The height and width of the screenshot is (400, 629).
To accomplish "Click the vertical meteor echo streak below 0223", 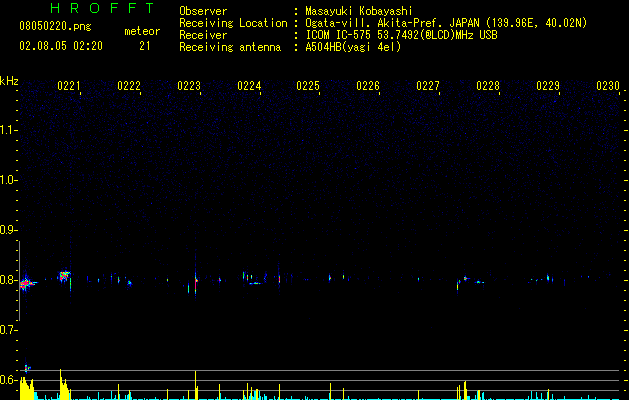I will point(196,281).
